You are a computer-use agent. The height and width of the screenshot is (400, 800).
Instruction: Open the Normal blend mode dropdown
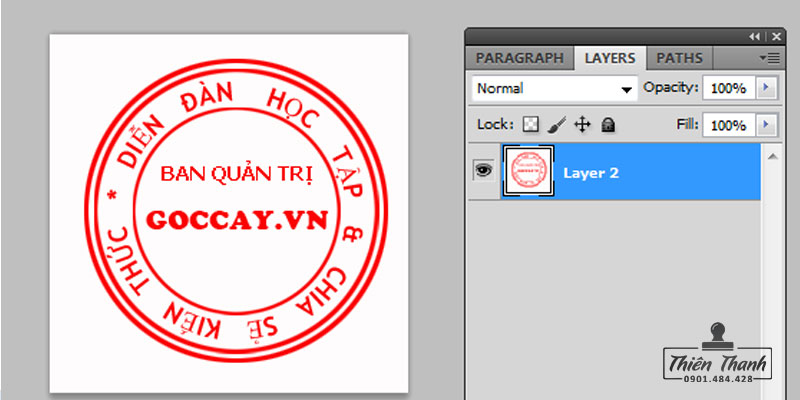click(555, 89)
